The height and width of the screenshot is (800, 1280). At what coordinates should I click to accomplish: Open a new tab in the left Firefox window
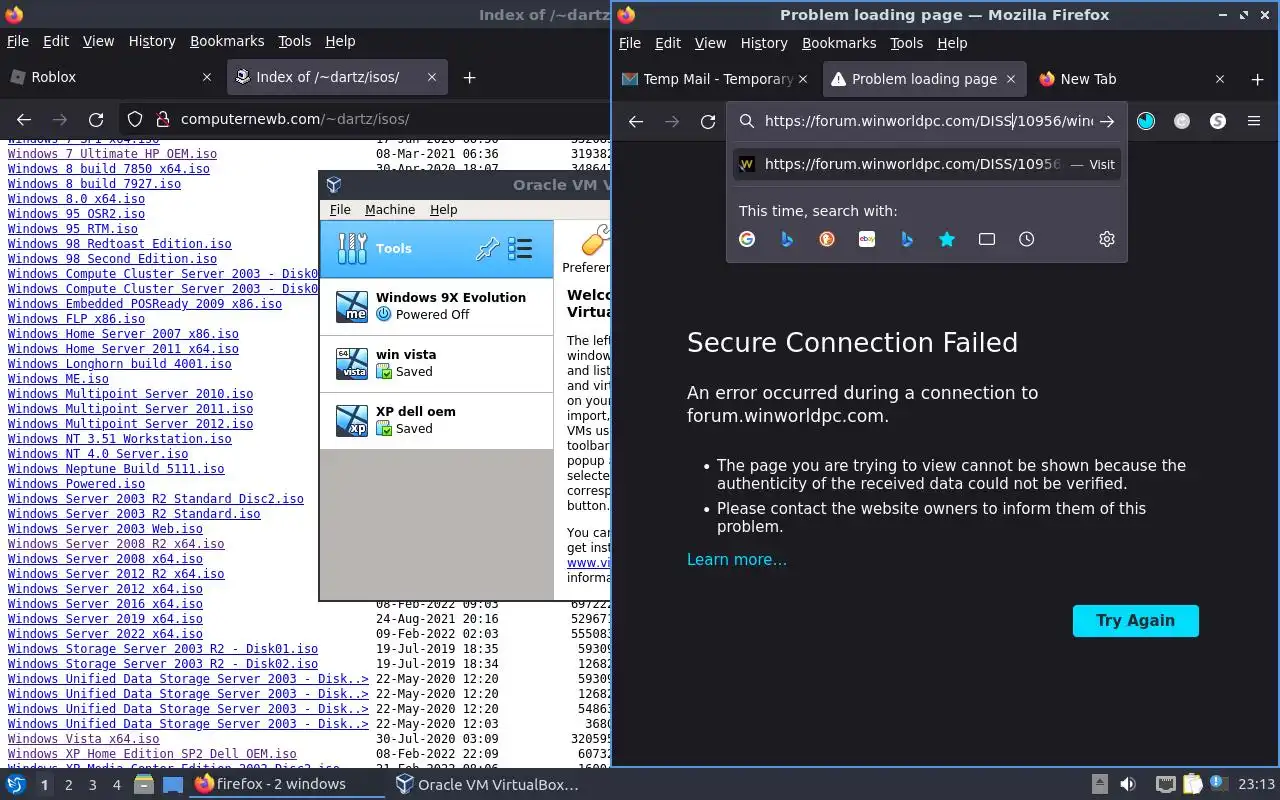(469, 77)
